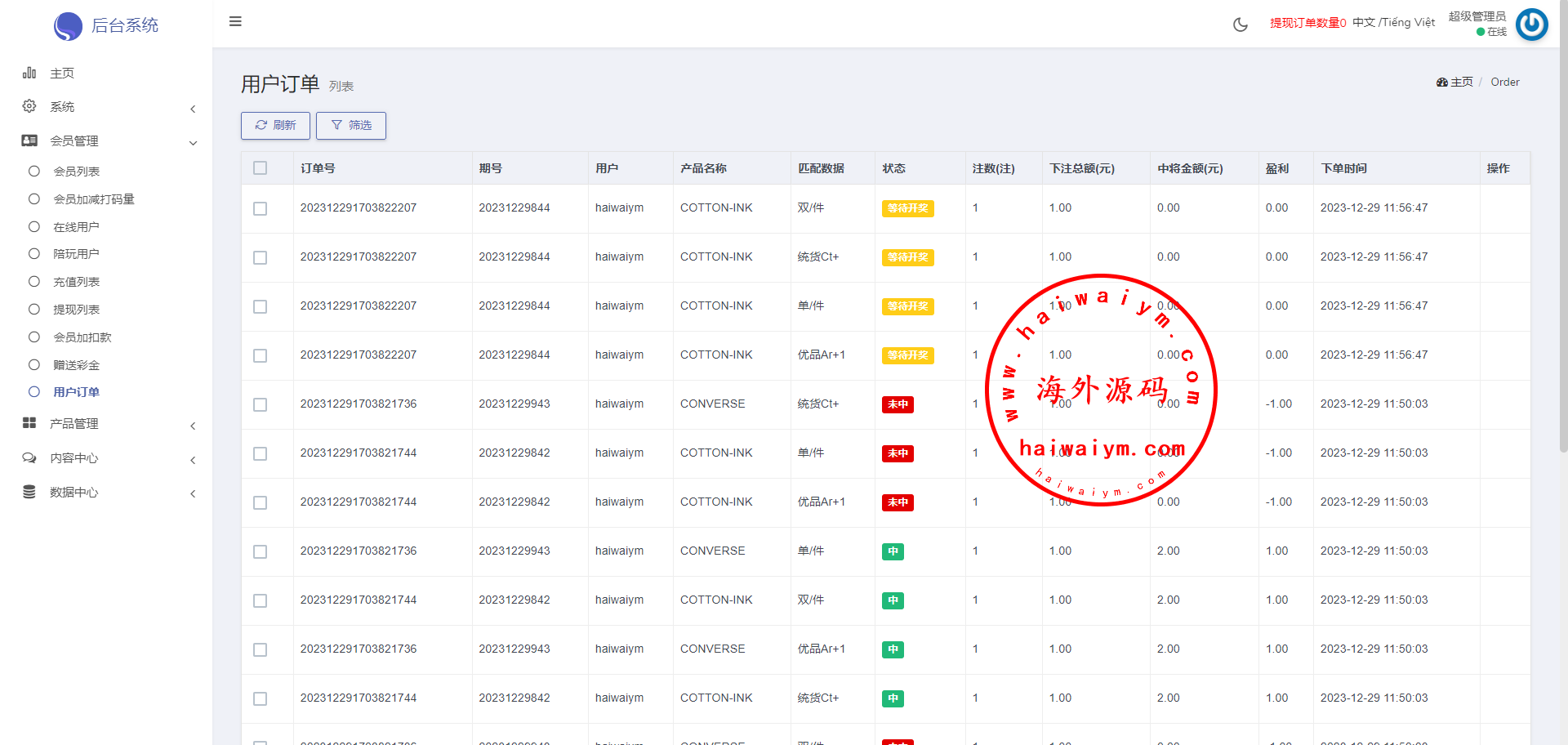Click the data center database icon

pyautogui.click(x=29, y=492)
